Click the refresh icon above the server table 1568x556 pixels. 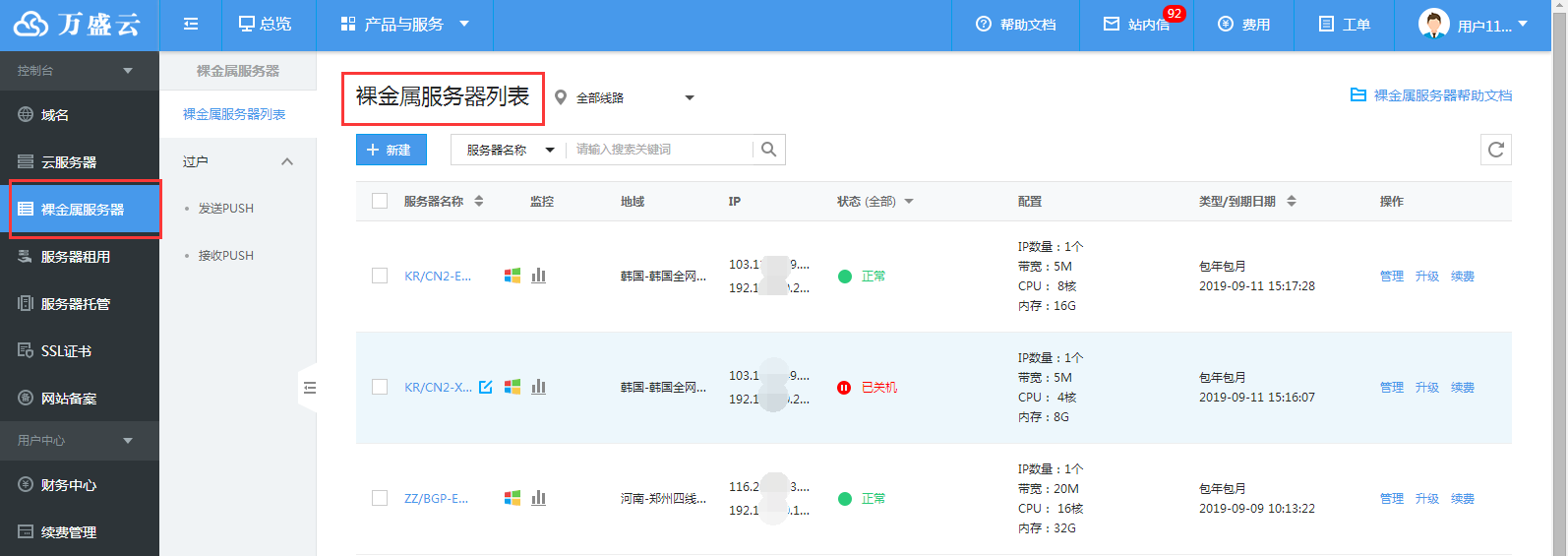[x=1495, y=150]
